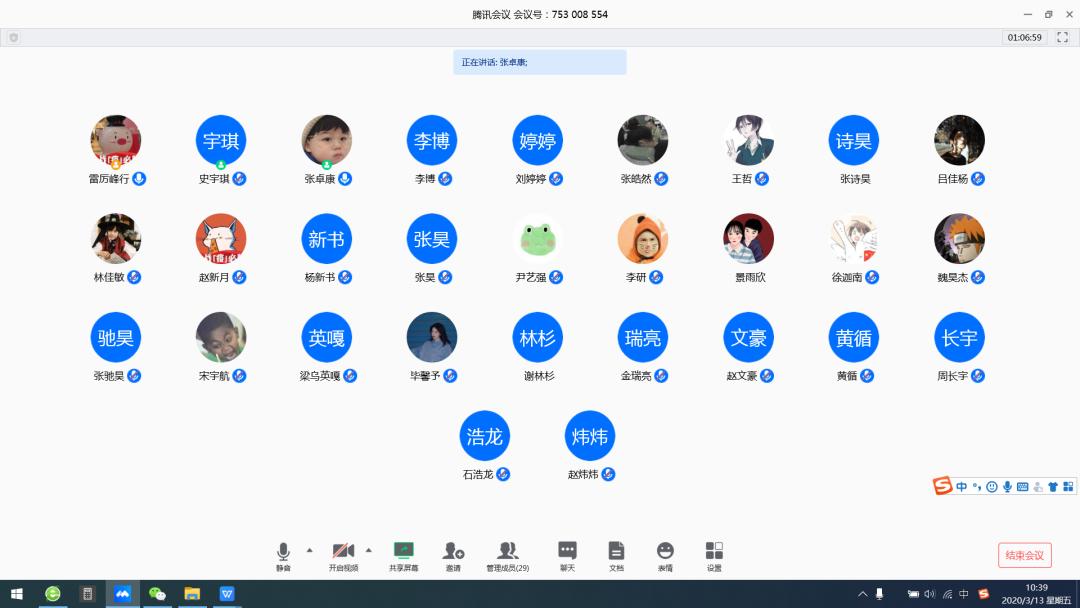Click the red 结束会议 end meeting button
The width and height of the screenshot is (1080, 608).
coord(1024,555)
